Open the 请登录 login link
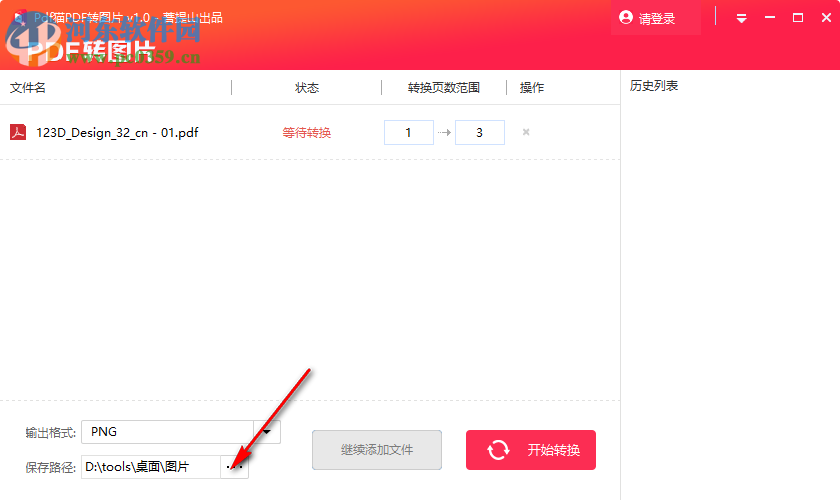 [657, 19]
